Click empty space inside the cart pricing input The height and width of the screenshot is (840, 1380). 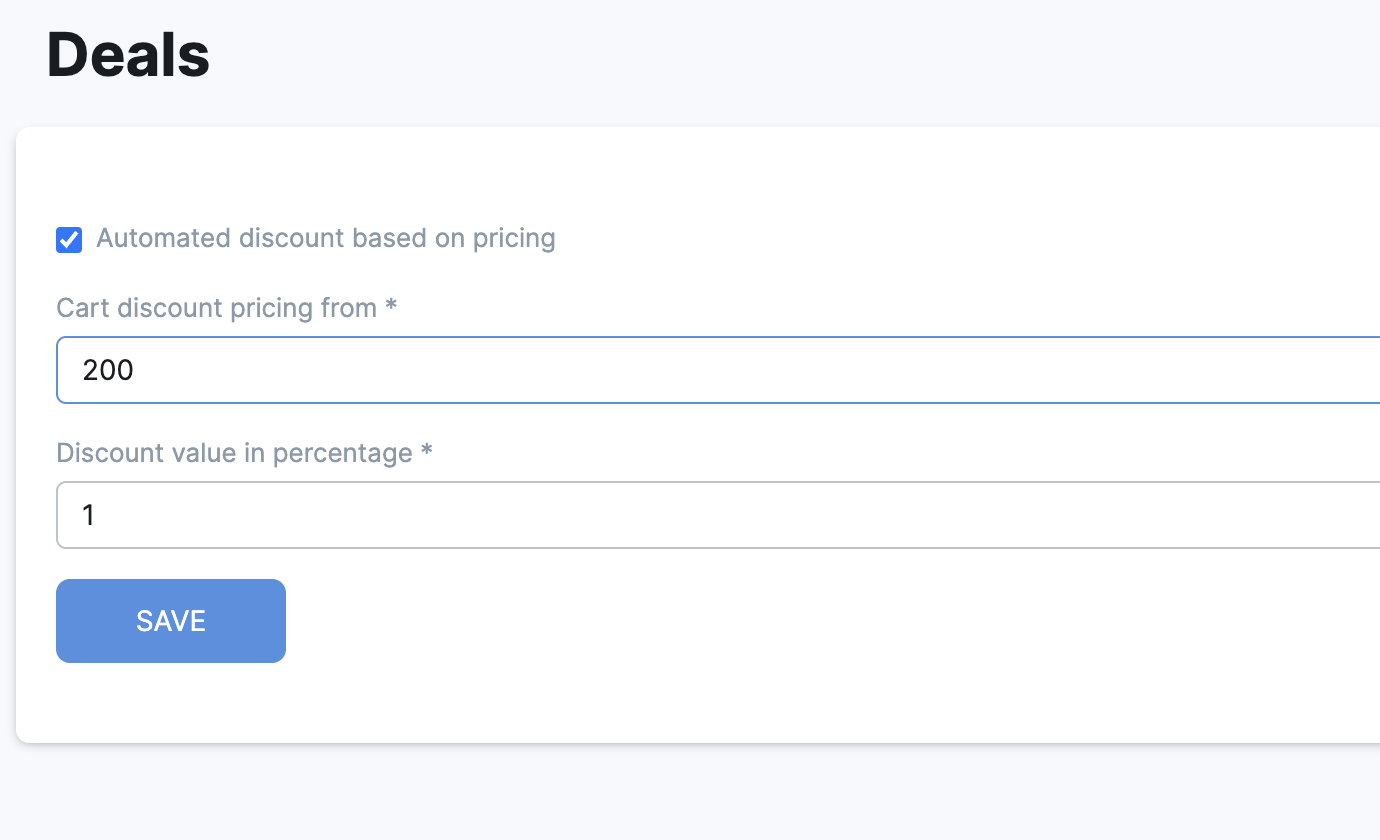click(800, 370)
